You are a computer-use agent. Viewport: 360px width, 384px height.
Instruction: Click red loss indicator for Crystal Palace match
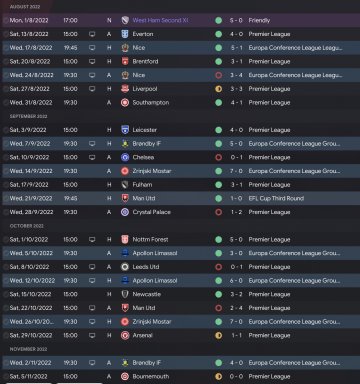(x=219, y=212)
